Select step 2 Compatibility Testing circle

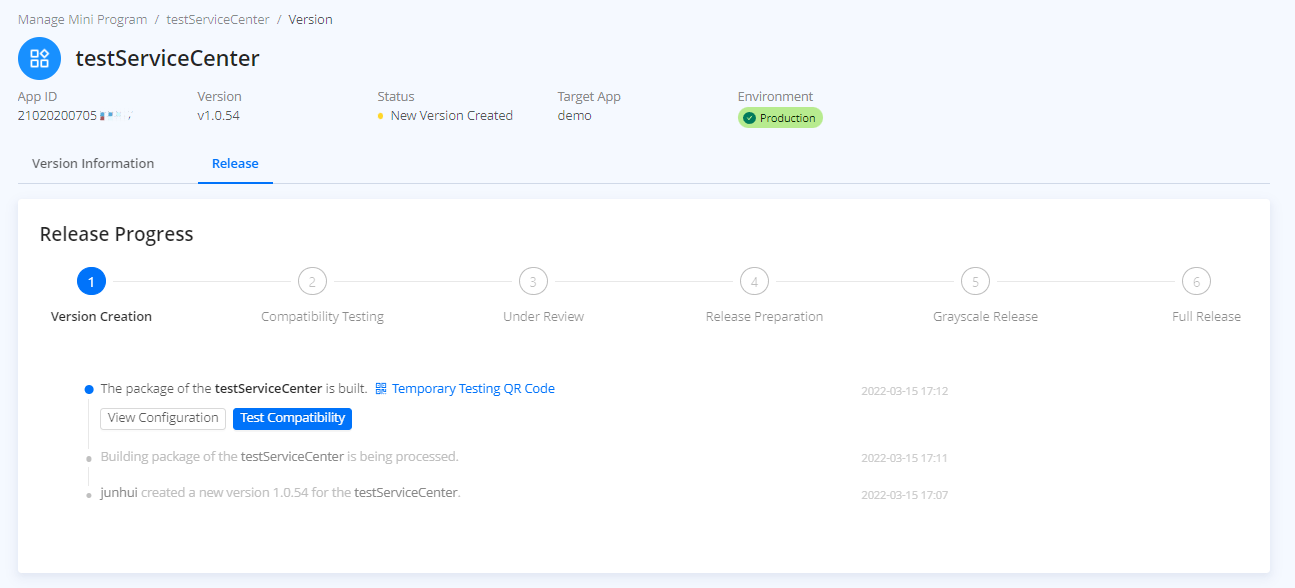(x=312, y=282)
